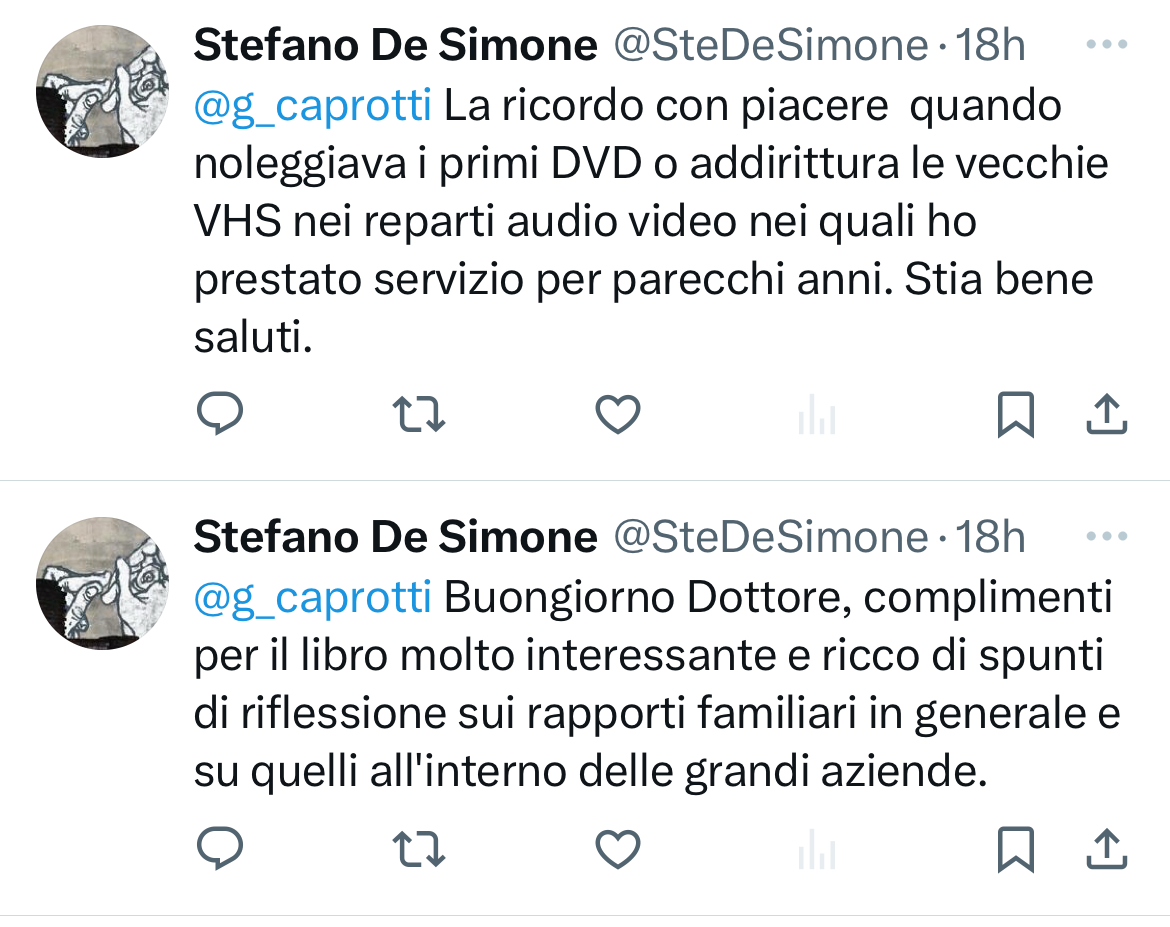
Task: Open first tweet's author name Stefano De Simone
Action: click(395, 45)
